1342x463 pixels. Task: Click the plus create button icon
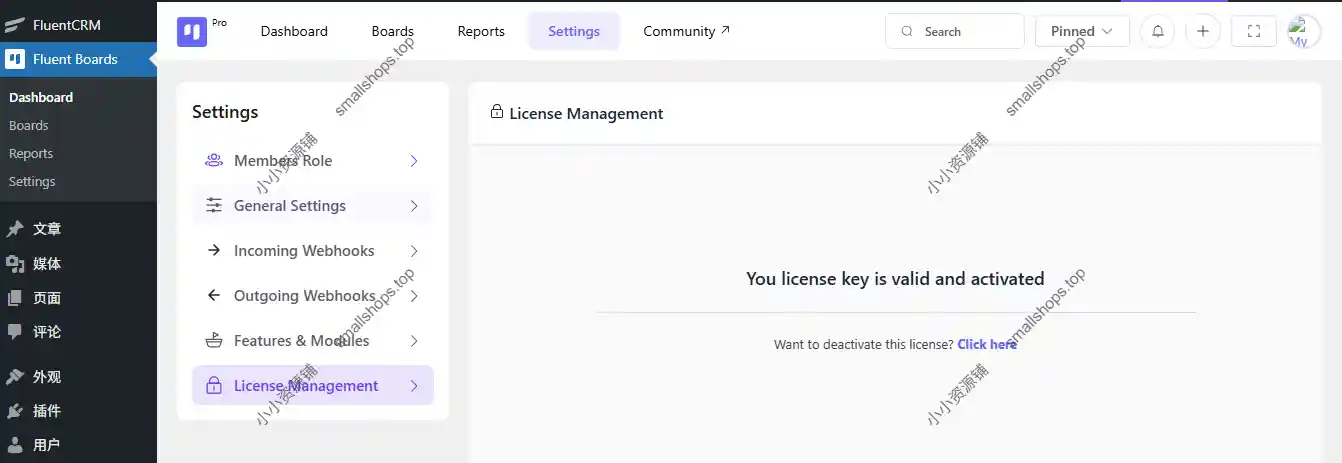click(x=1202, y=31)
